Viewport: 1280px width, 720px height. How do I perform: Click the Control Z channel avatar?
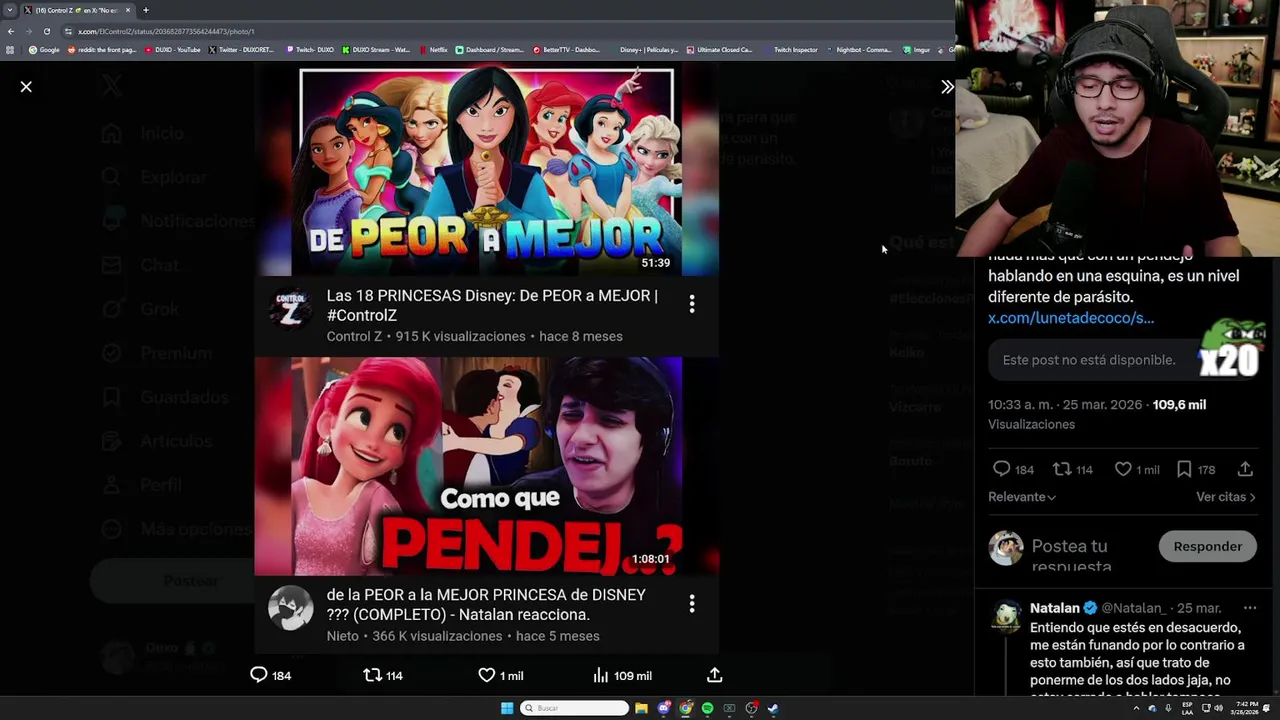291,309
